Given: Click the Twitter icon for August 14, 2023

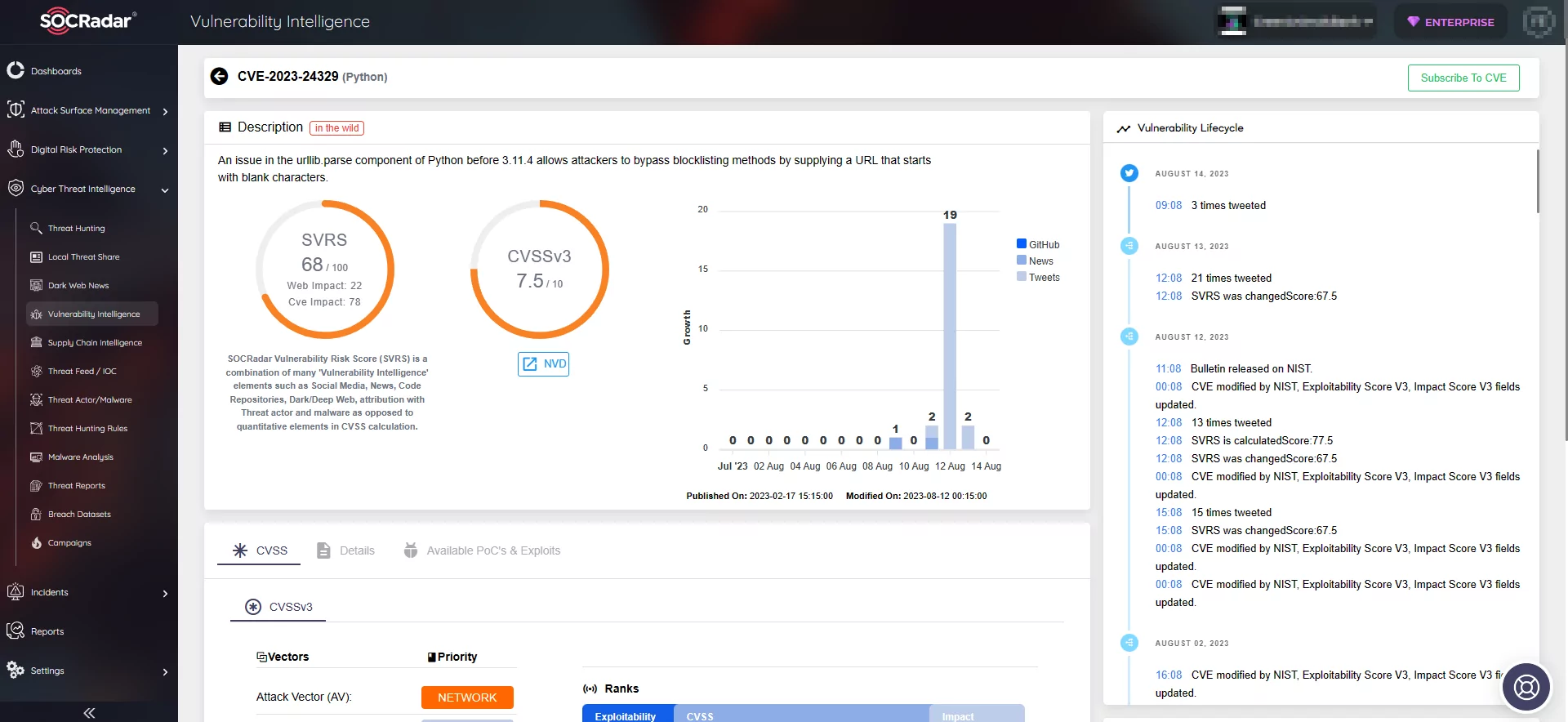Looking at the screenshot, I should tap(1129, 173).
